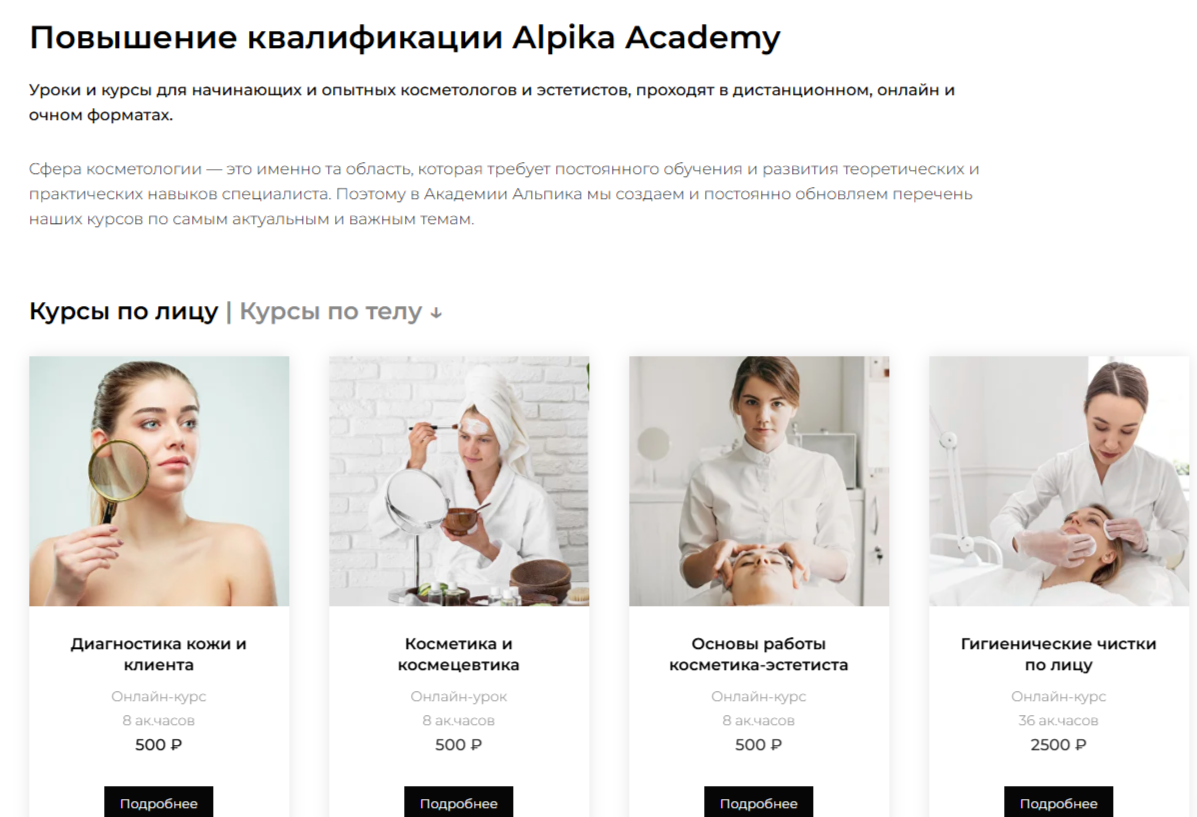Image resolution: width=1197 pixels, height=817 pixels.
Task: Open the Косметика и космецевтика course title
Action: click(x=459, y=654)
